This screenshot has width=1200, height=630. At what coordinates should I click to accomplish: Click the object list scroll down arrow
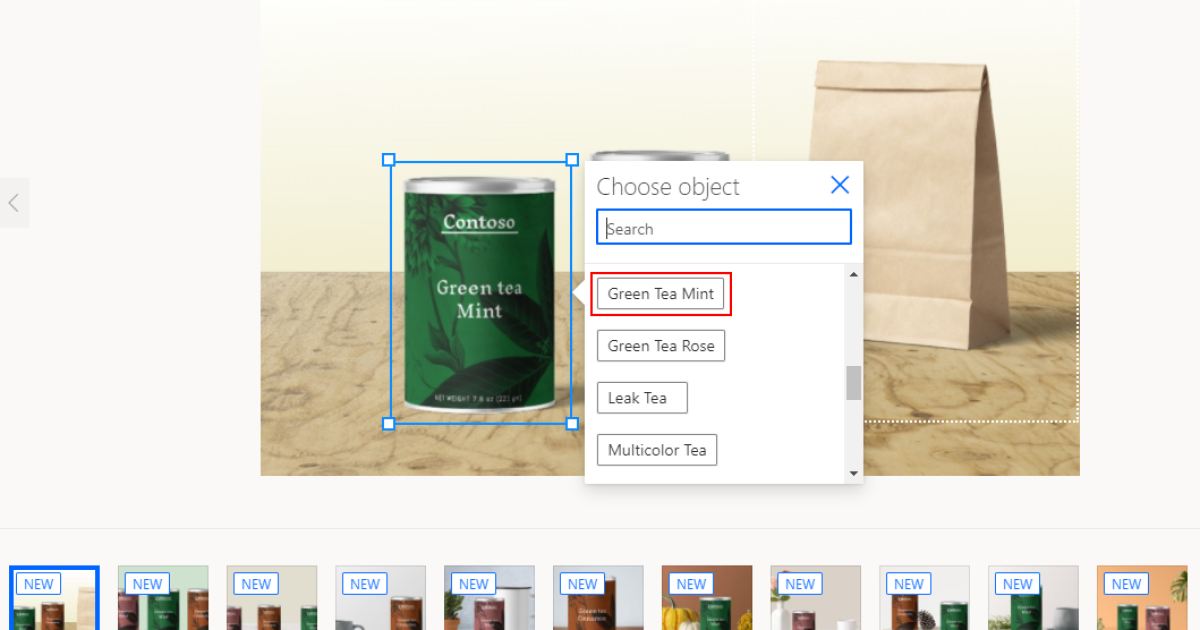(x=853, y=473)
